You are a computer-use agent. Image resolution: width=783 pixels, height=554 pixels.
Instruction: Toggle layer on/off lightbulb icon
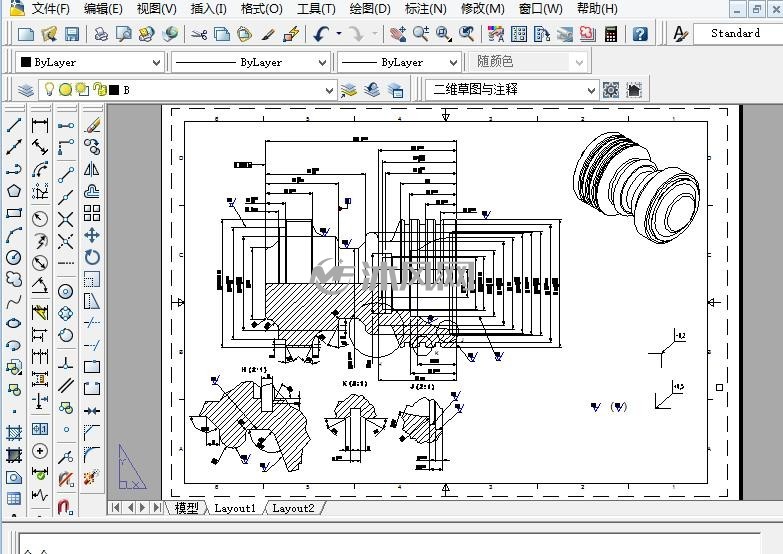tap(49, 89)
